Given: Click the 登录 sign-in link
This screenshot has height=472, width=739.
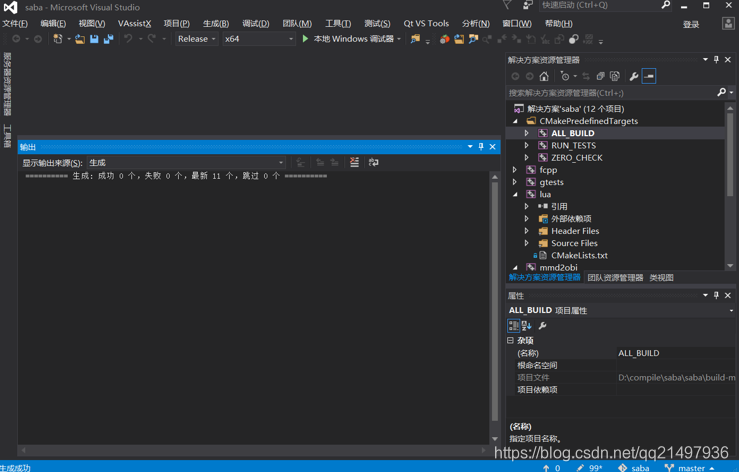Looking at the screenshot, I should (x=691, y=24).
